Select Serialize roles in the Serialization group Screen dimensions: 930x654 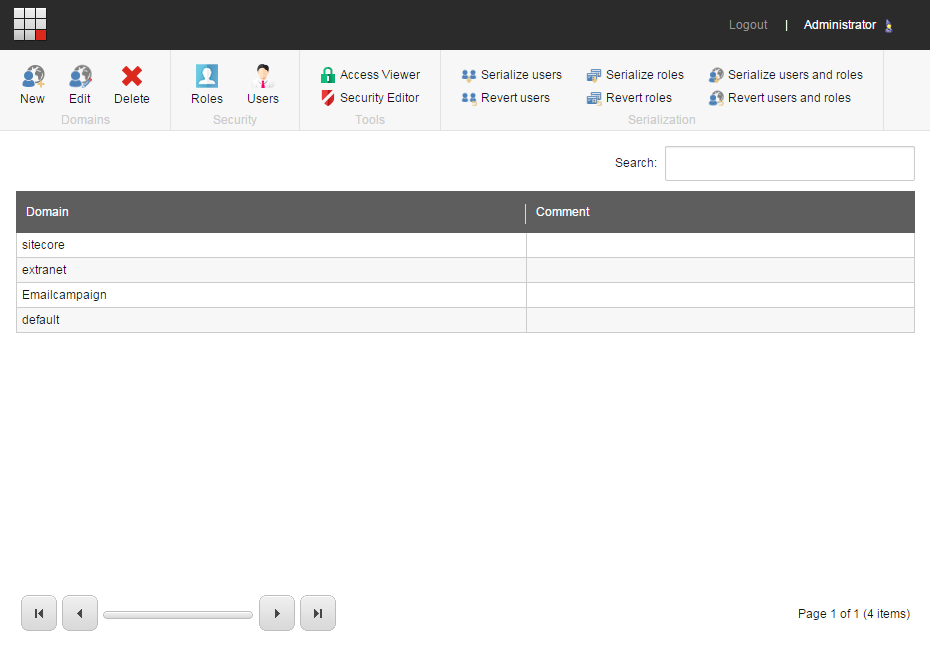click(x=635, y=74)
